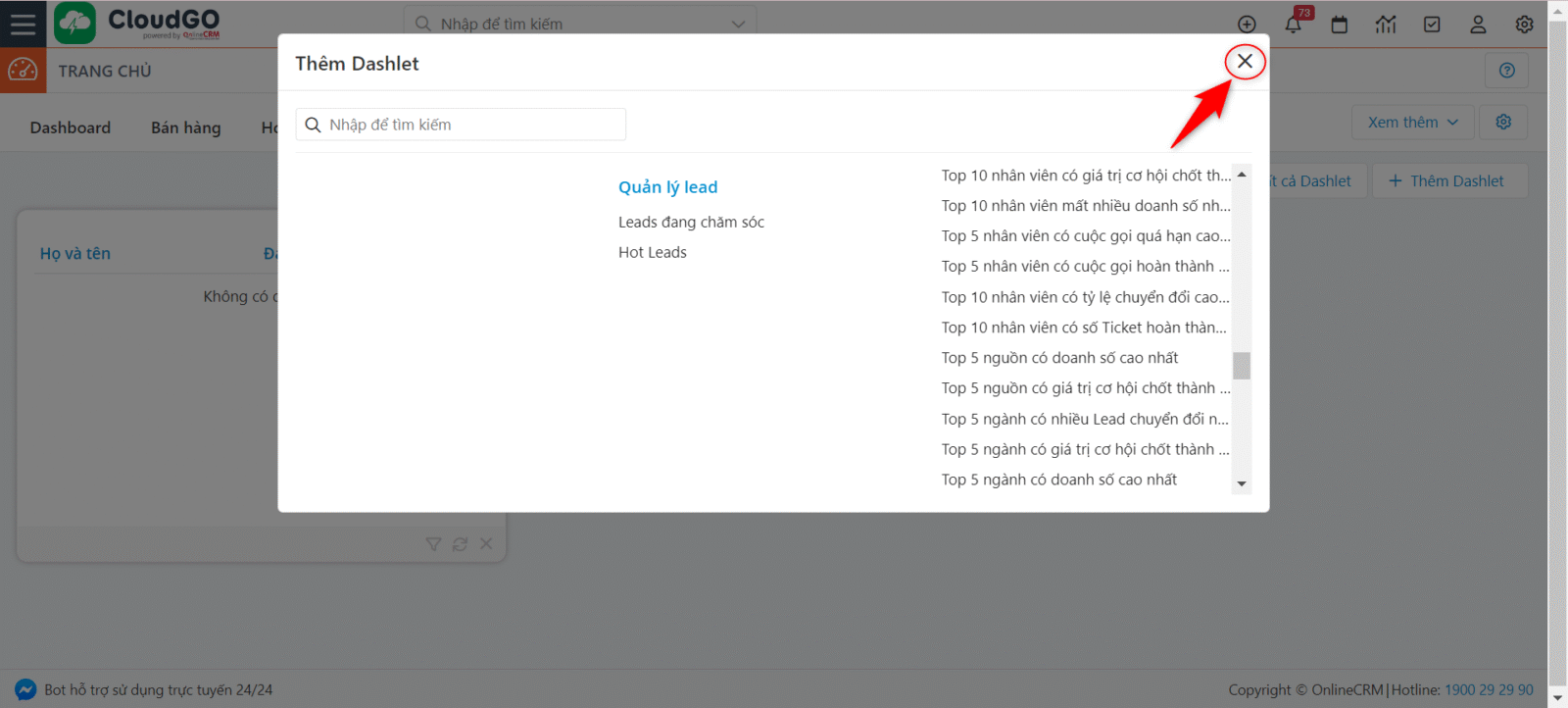Click the list scroll up arrow
Image resolution: width=1568 pixels, height=708 pixels.
point(1242,175)
